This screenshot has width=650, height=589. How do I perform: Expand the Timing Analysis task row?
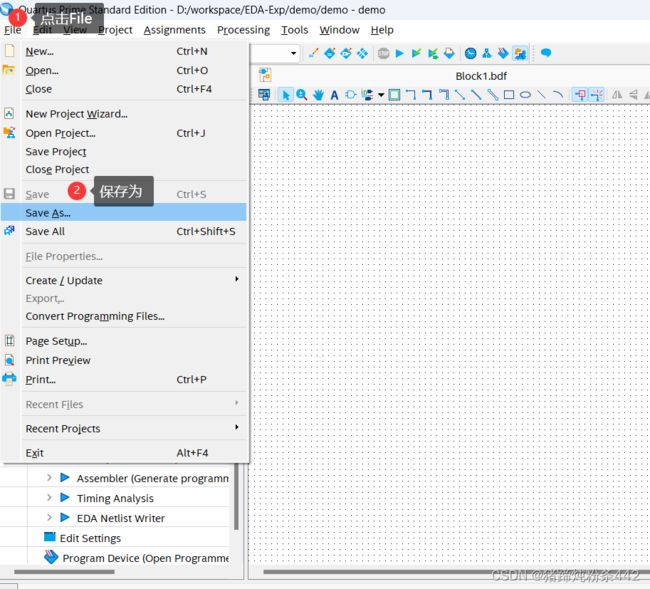[x=49, y=497]
